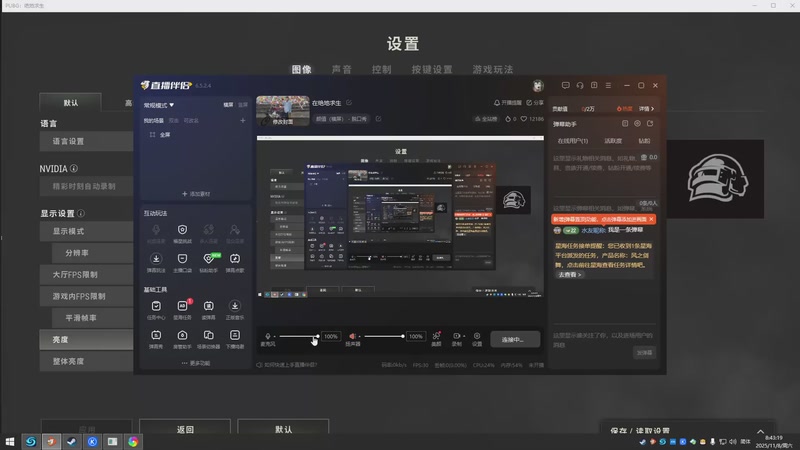
Task: Expand 更多功能 at the tools bottom
Action: (196, 363)
